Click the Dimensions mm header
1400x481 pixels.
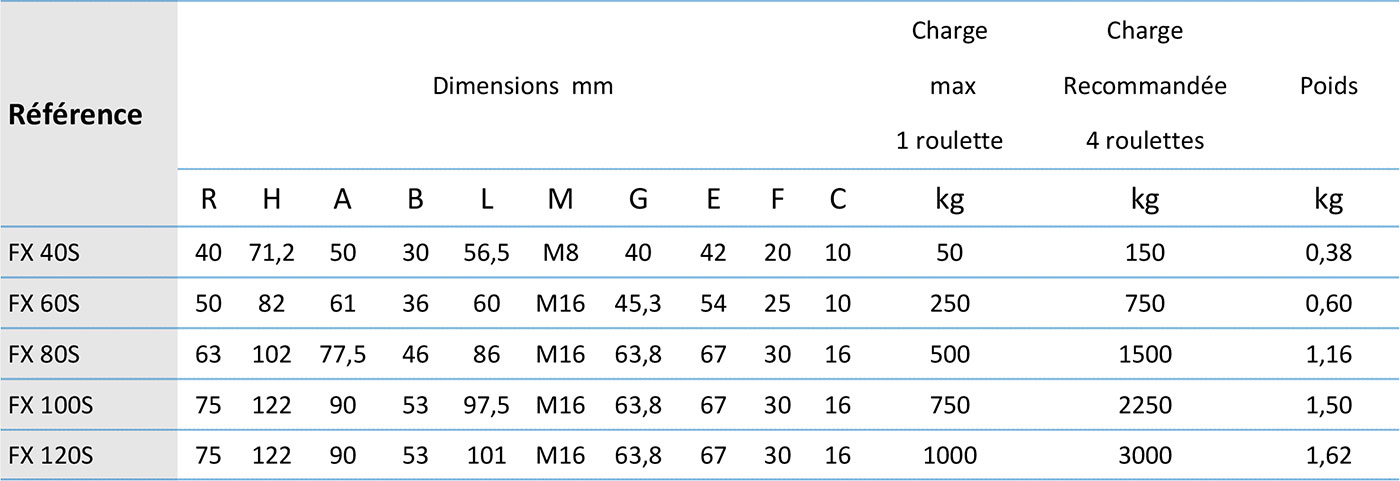click(x=522, y=86)
